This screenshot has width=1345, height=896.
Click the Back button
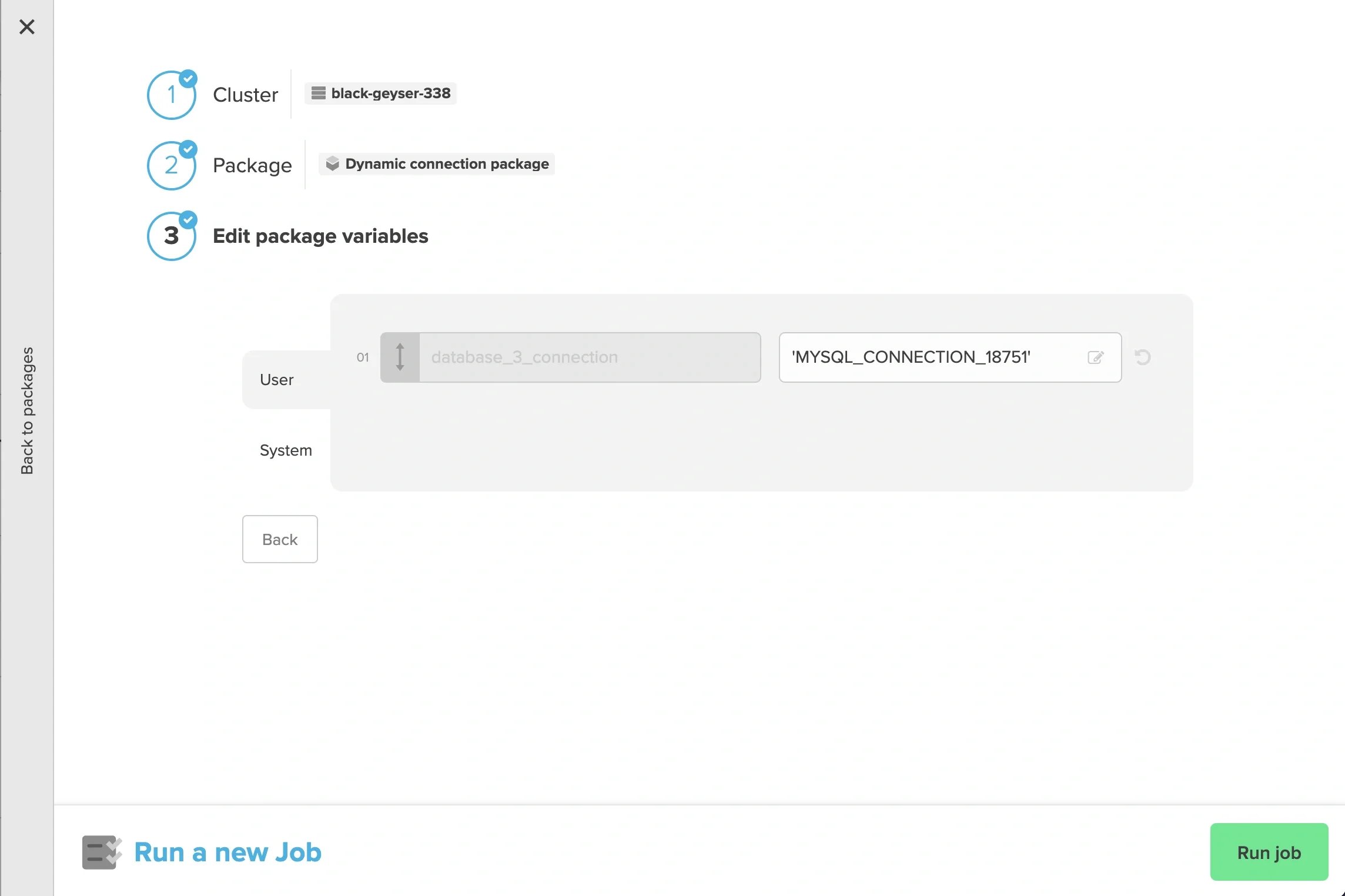click(280, 539)
